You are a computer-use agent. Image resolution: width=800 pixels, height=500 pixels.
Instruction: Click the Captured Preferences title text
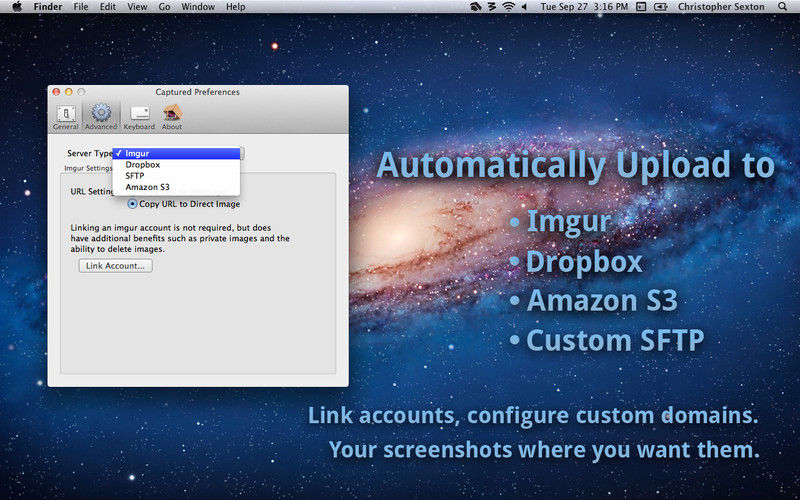(x=197, y=92)
